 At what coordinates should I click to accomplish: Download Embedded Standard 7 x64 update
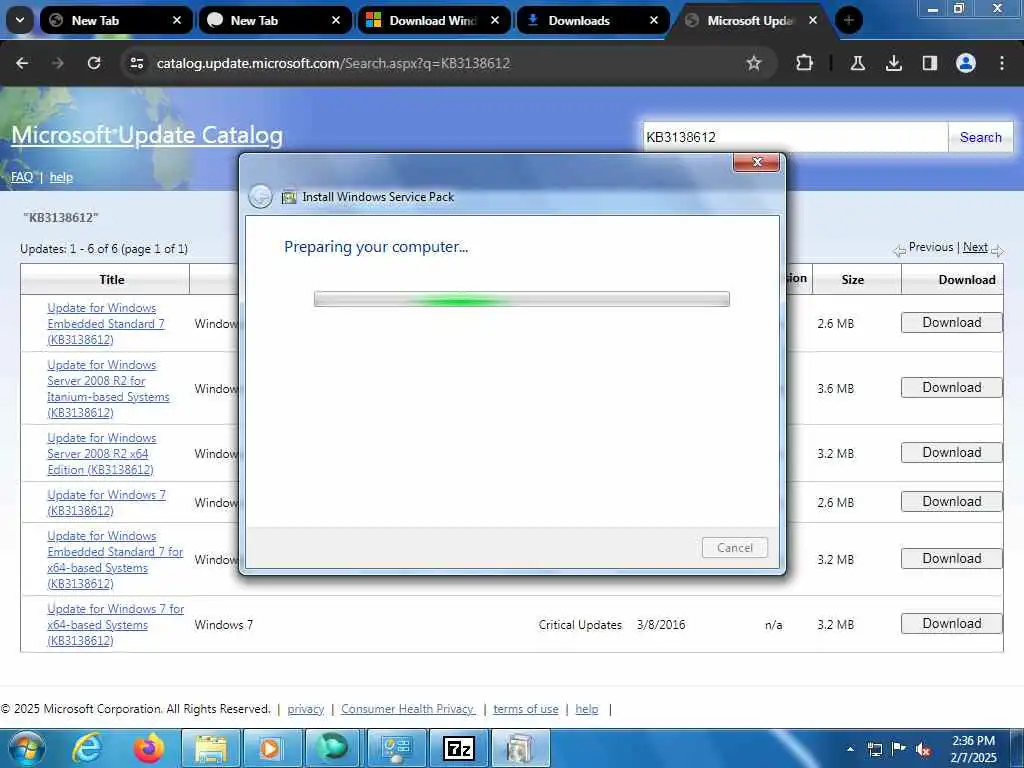[x=952, y=558]
